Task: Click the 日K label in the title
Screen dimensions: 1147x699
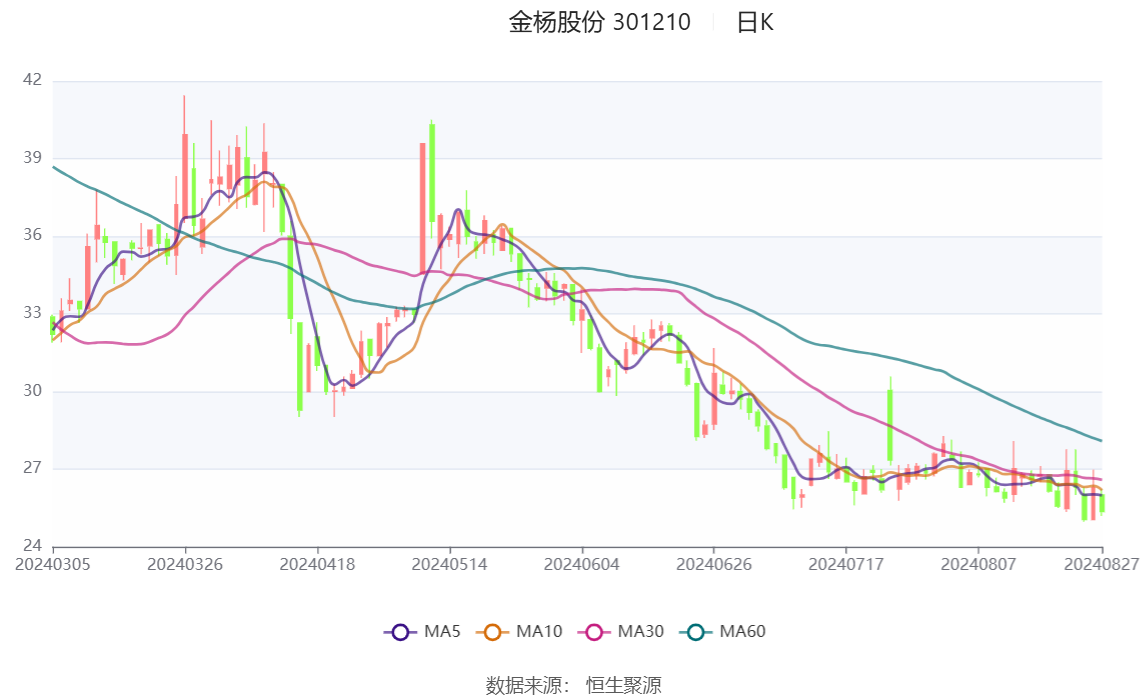Action: point(755,23)
